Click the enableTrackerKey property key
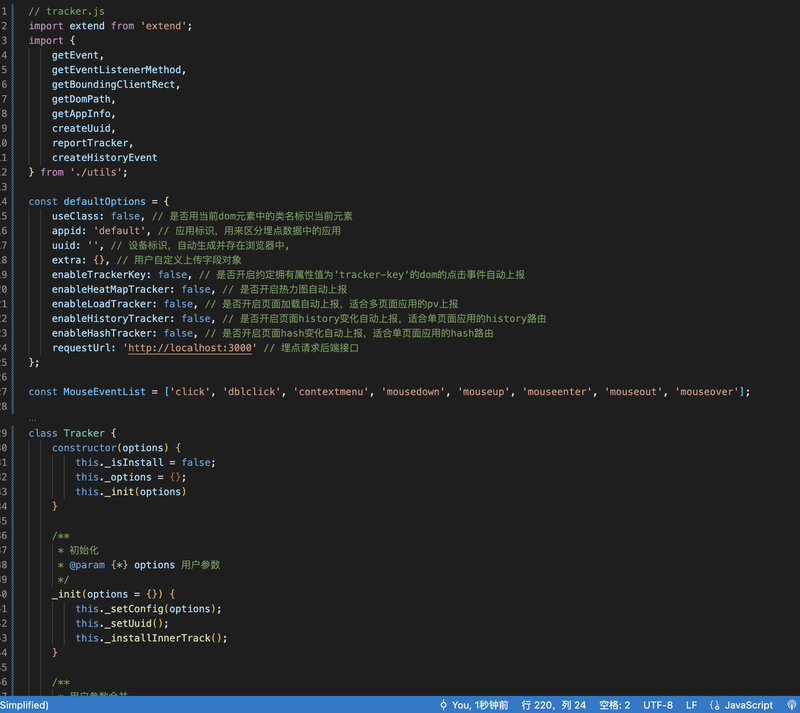Image resolution: width=800 pixels, height=713 pixels. click(98, 275)
